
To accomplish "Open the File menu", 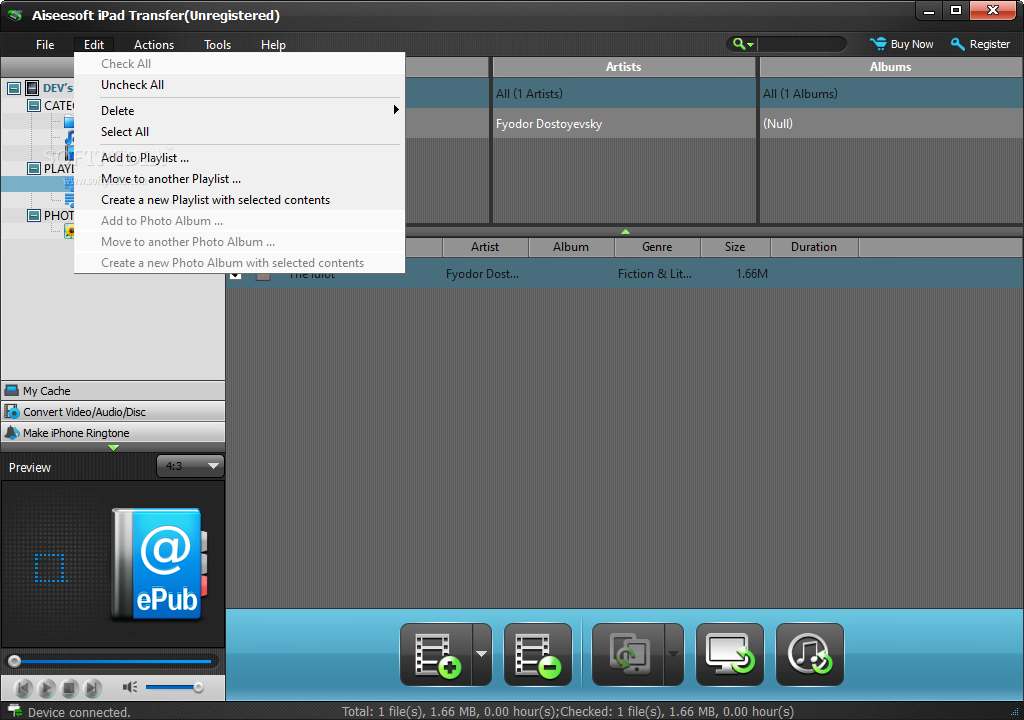I will [45, 44].
